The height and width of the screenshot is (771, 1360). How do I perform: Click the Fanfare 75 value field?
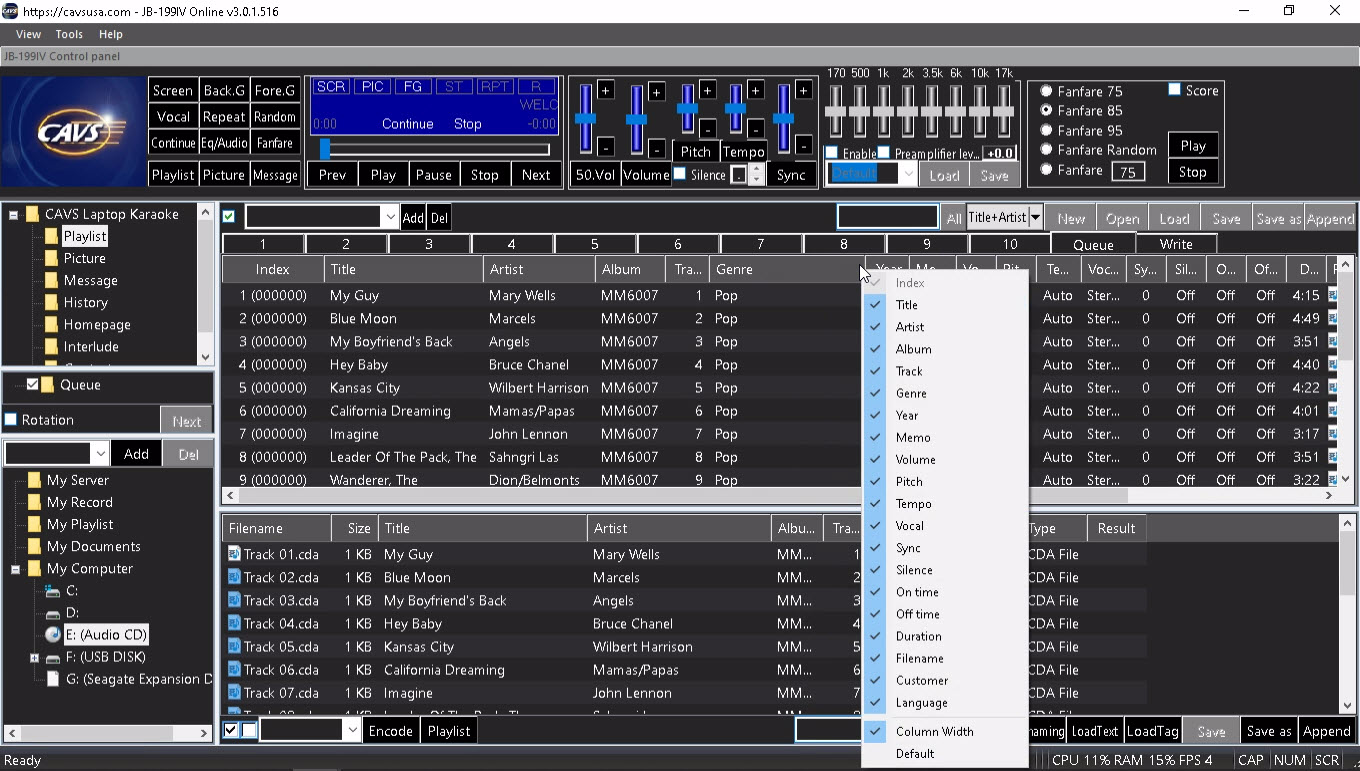click(1128, 171)
